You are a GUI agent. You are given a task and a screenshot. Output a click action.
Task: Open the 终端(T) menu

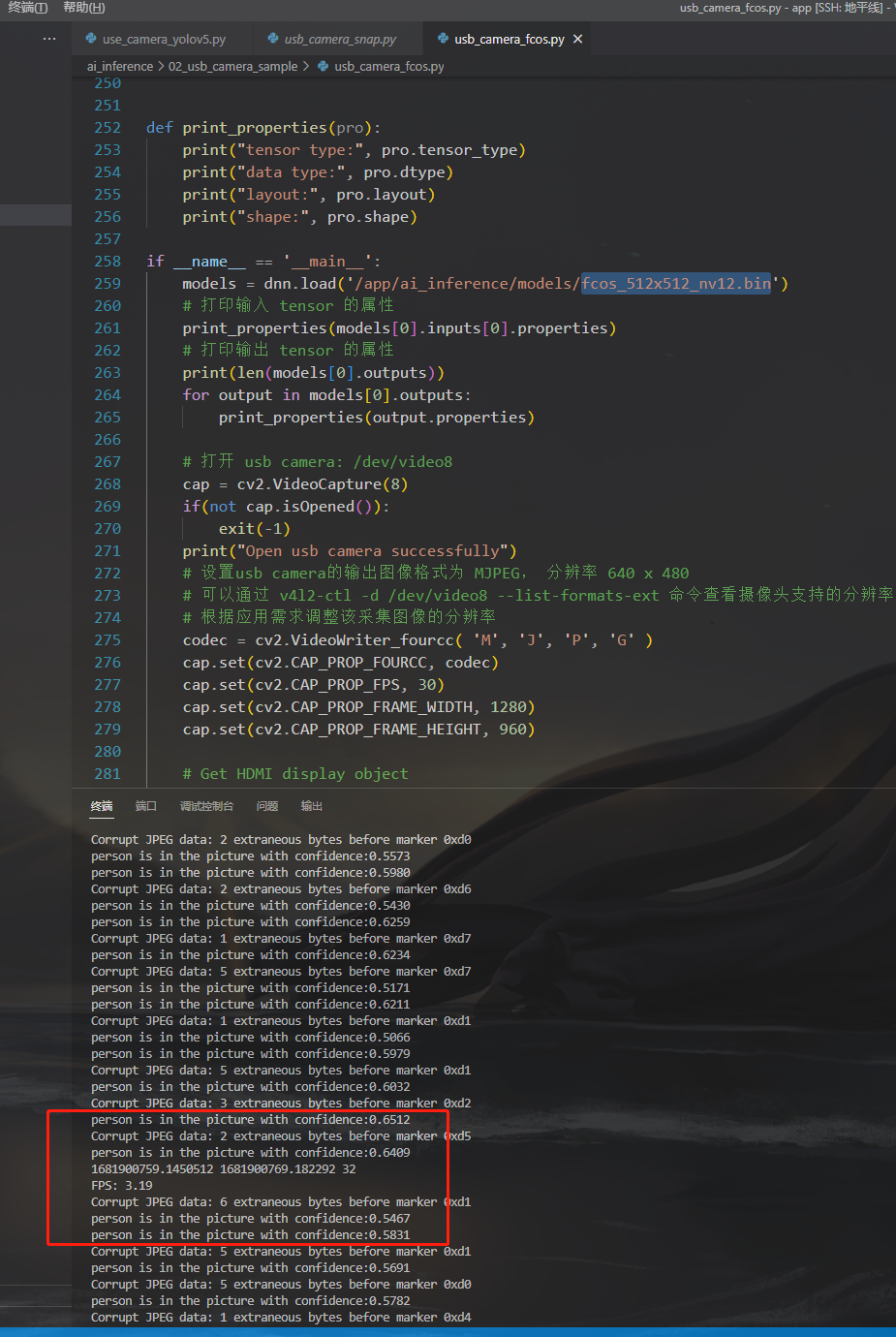tap(27, 8)
